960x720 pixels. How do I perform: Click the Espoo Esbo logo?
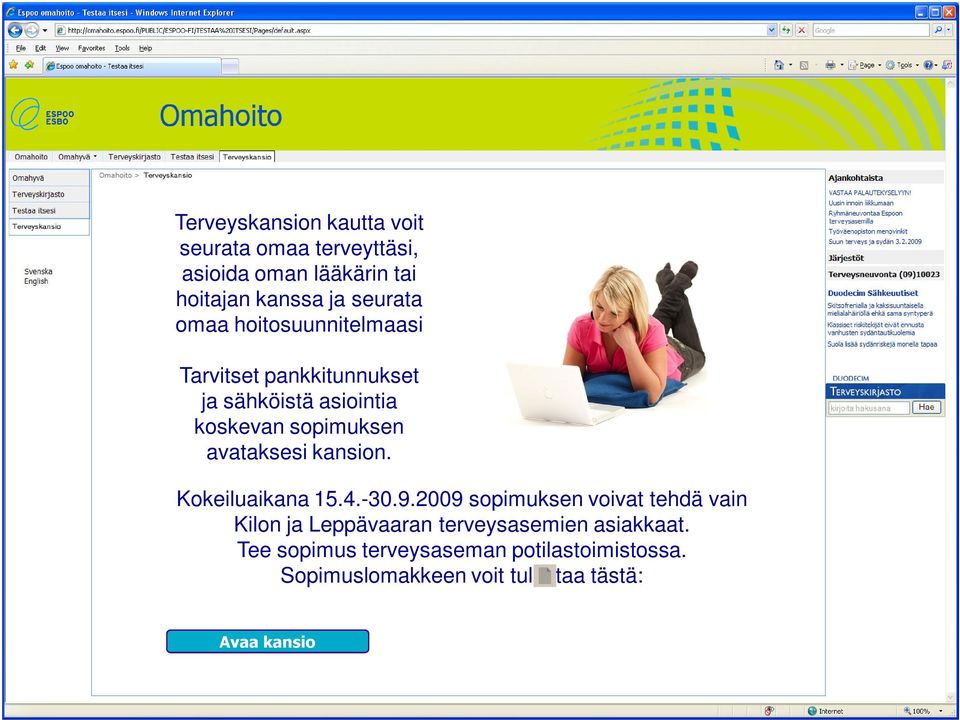tap(43, 114)
